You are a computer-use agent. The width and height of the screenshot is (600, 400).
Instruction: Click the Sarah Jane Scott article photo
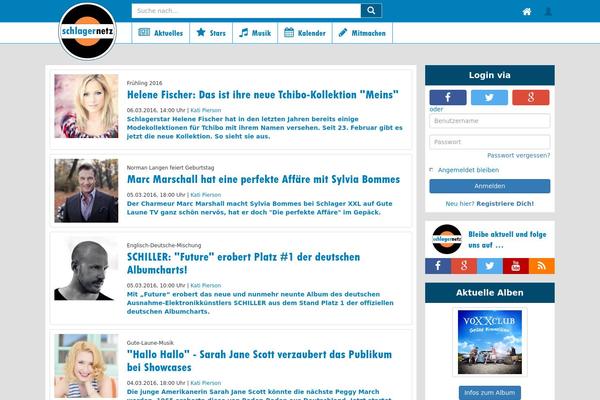pyautogui.click(x=86, y=366)
